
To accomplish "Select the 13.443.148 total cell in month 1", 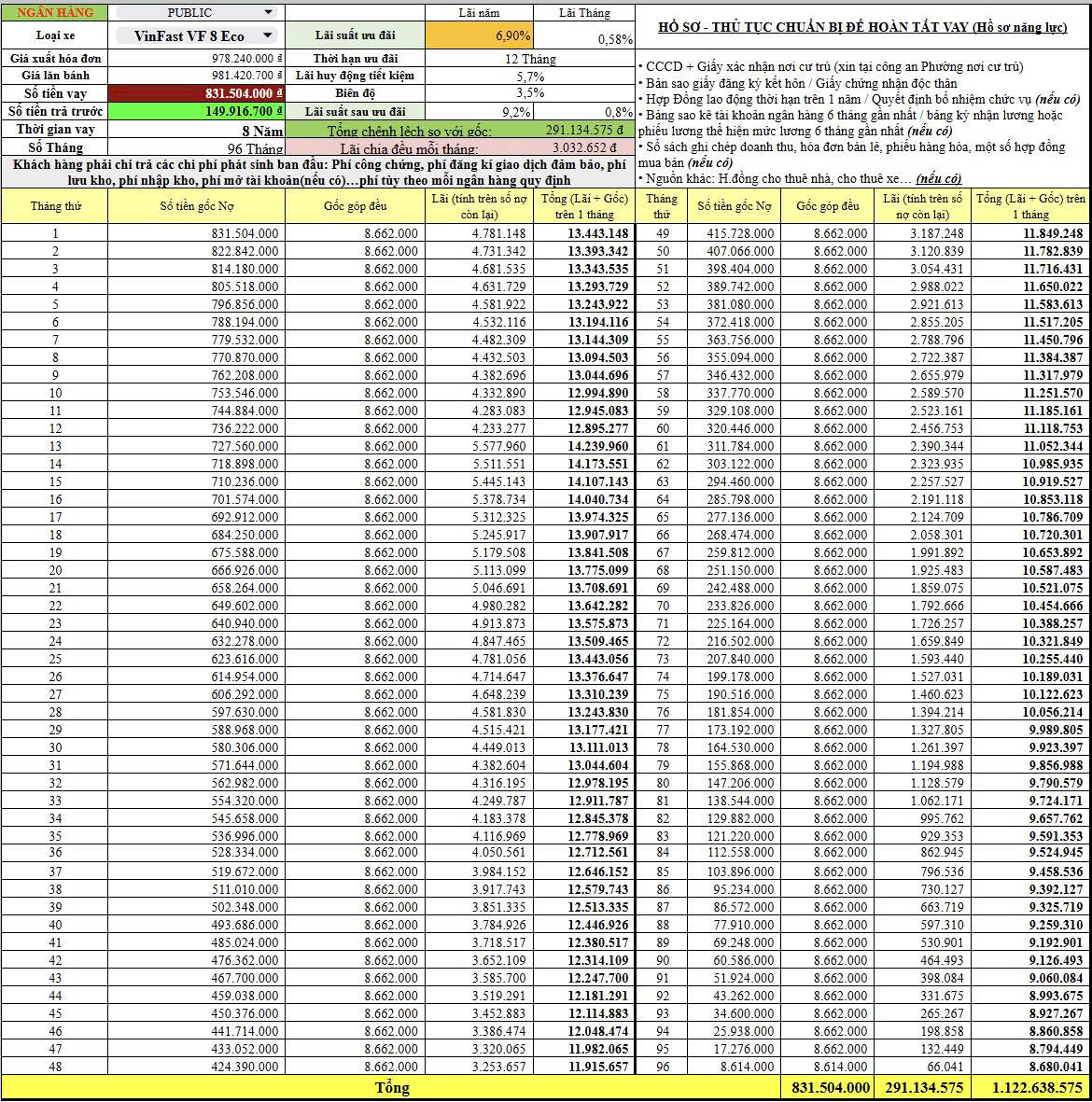I will (583, 233).
